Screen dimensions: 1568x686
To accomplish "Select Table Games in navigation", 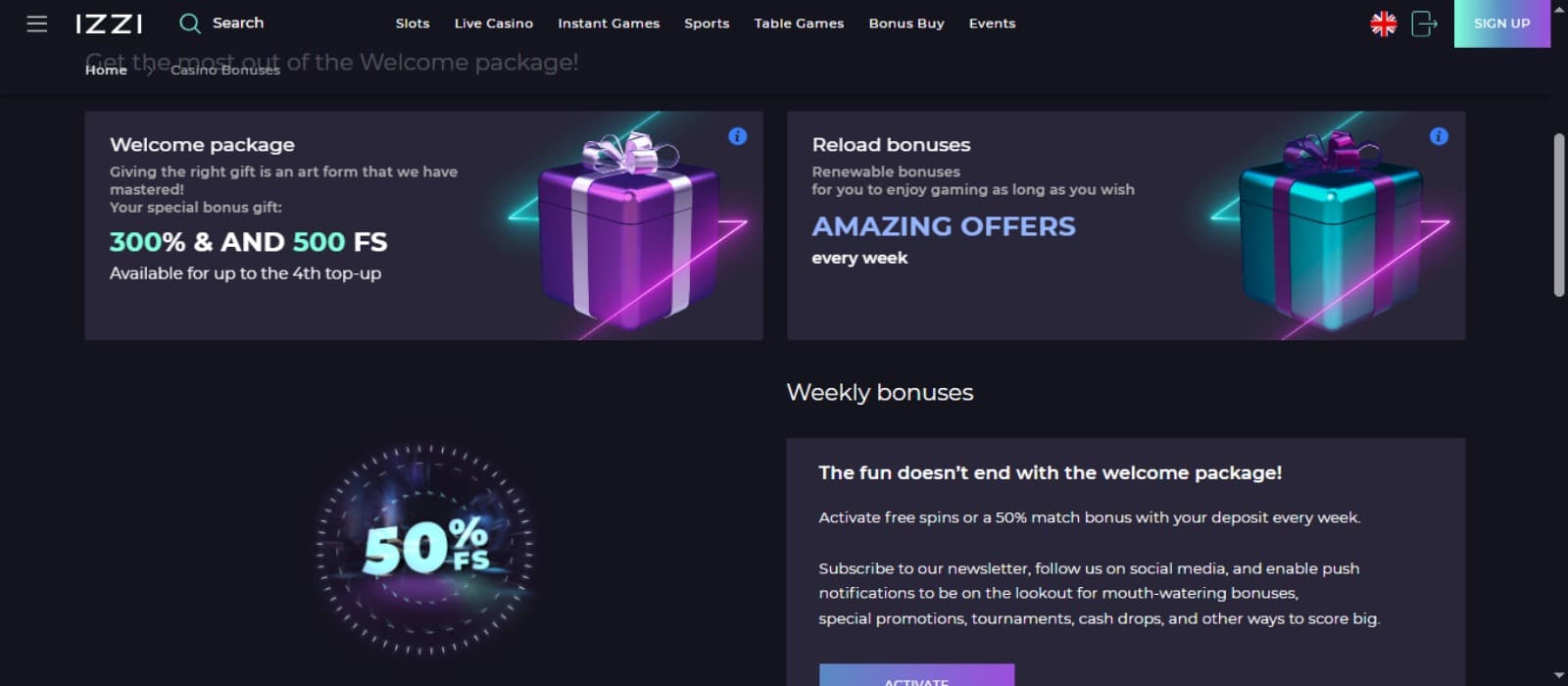I will click(799, 24).
